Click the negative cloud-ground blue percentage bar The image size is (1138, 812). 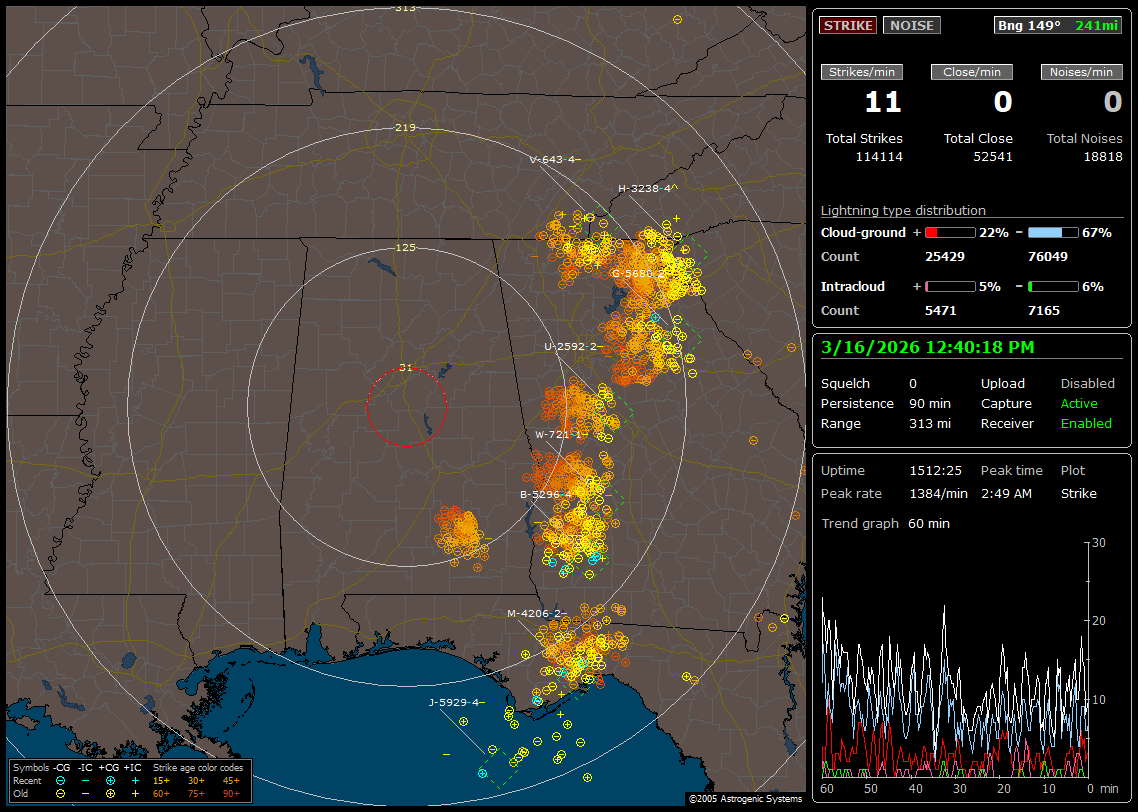click(x=1052, y=233)
